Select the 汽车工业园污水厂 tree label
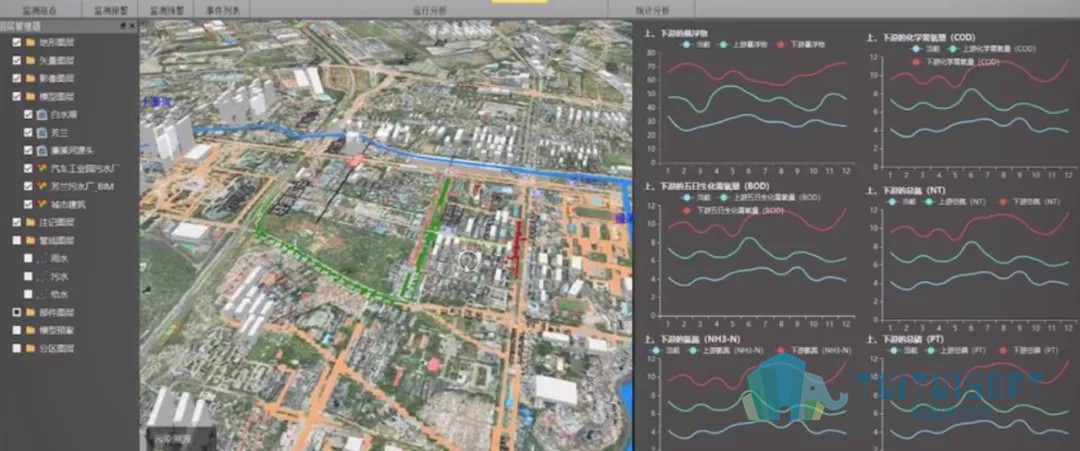This screenshot has width=1080, height=451. 85,169
